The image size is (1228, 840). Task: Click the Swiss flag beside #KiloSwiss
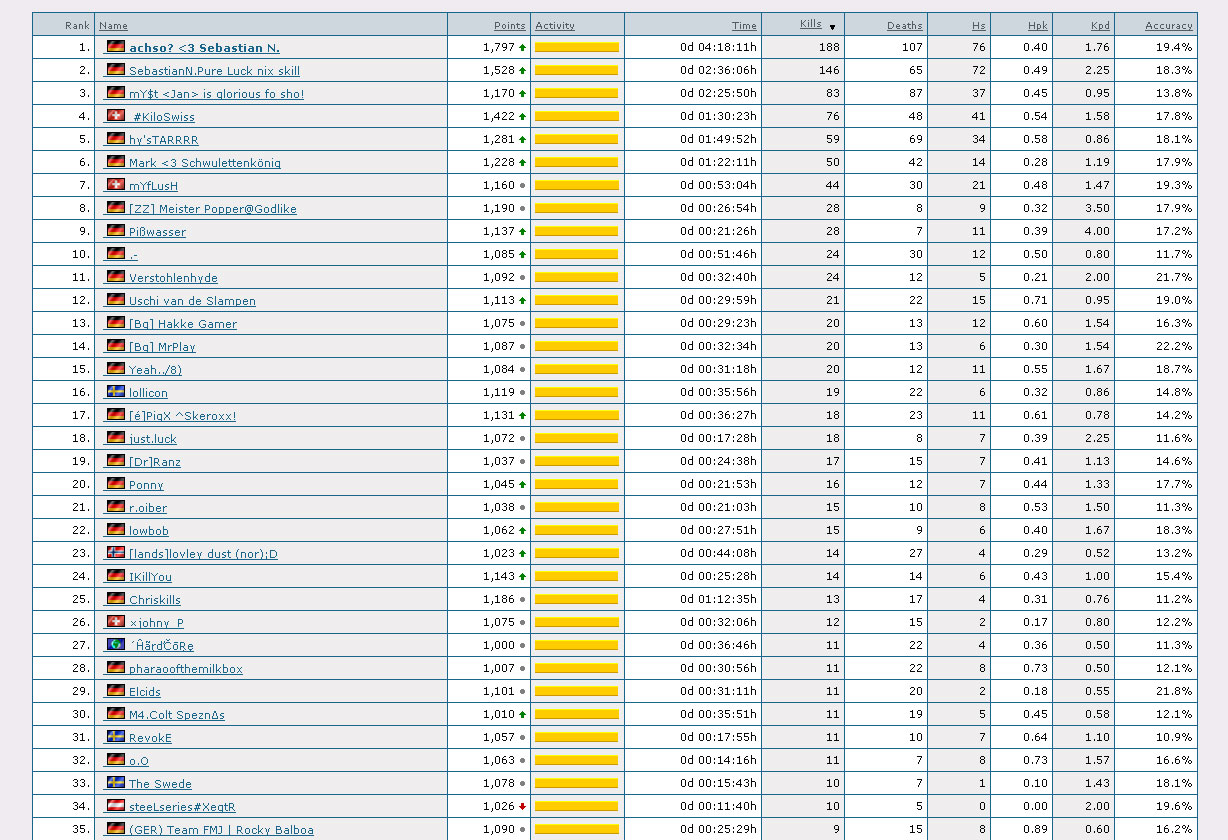click(x=116, y=116)
